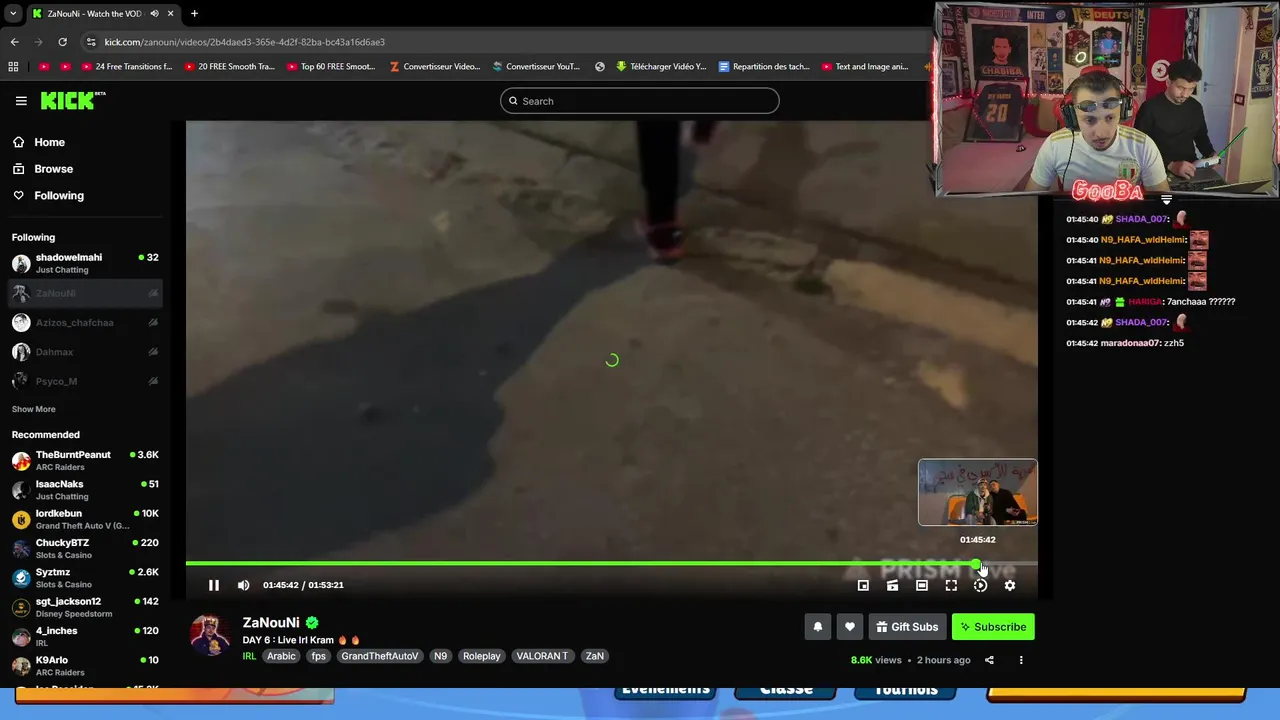Mute the video player volume
Viewport: 1280px width, 720px height.
coord(243,585)
